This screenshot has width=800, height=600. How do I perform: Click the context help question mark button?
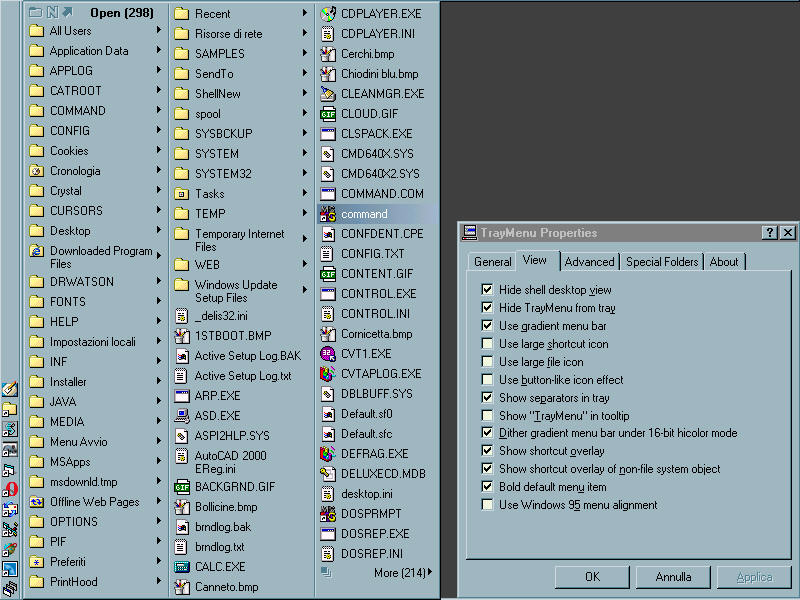[769, 233]
